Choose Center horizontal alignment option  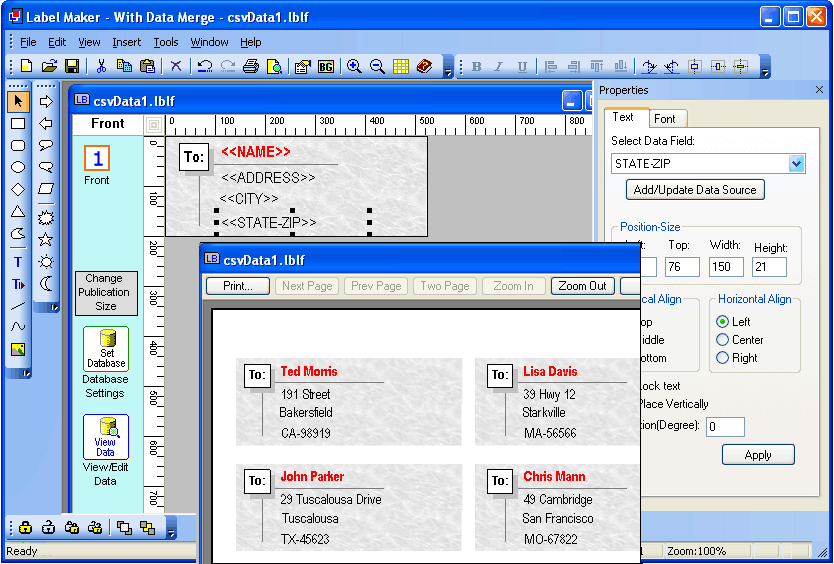click(x=723, y=340)
